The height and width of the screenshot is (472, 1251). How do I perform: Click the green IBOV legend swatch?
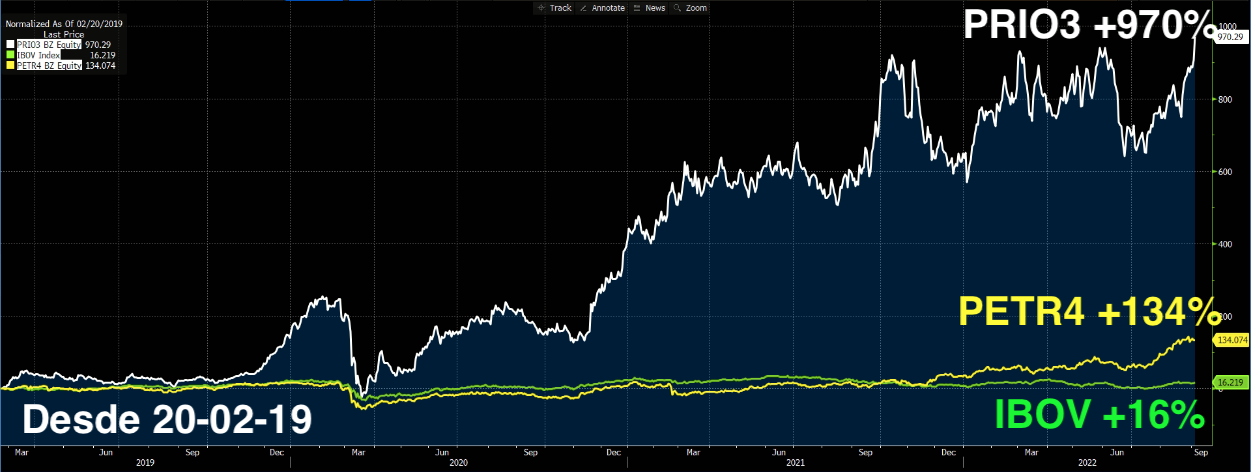(x=10, y=55)
